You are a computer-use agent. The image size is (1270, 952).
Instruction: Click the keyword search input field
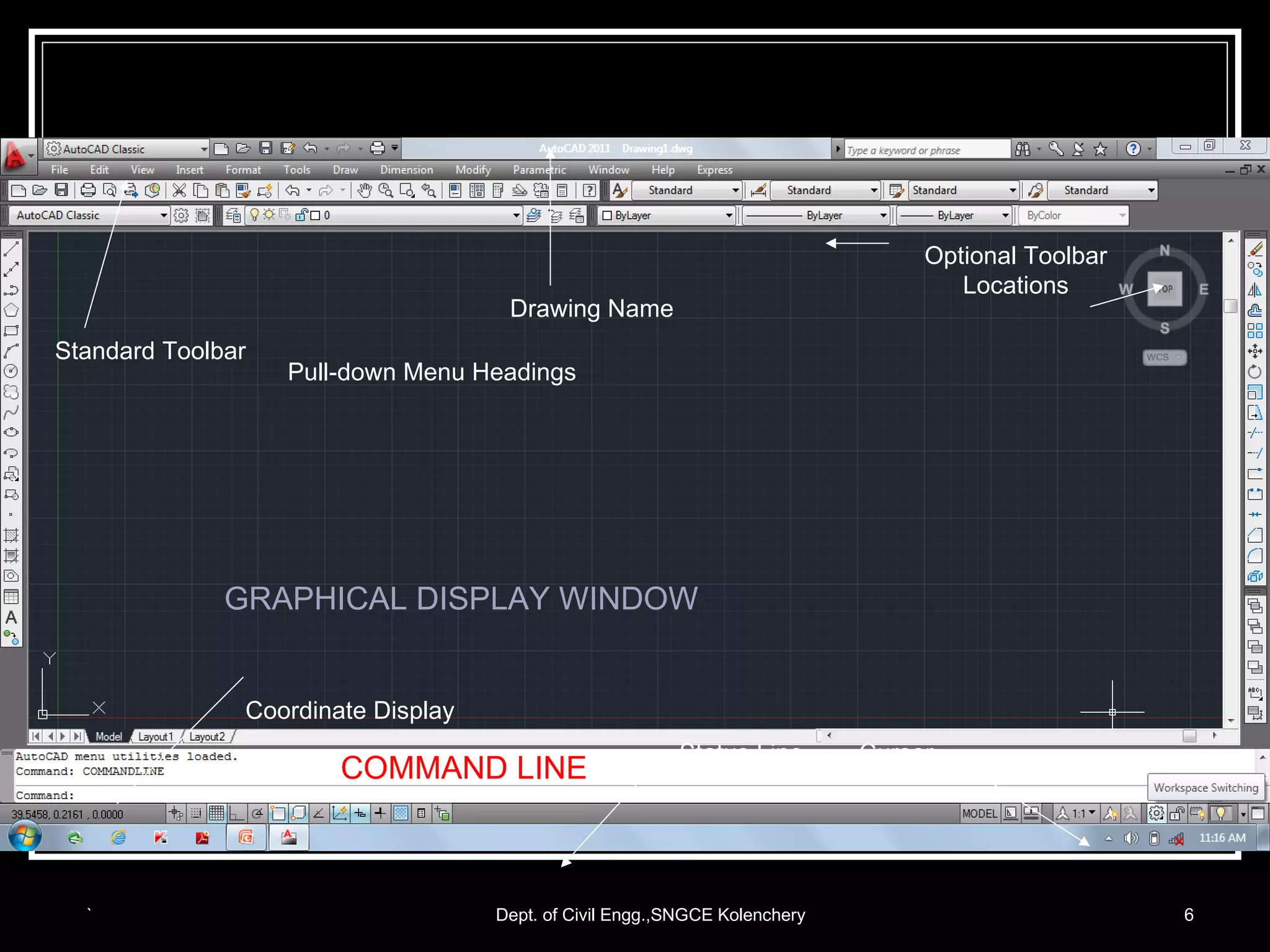tap(926, 149)
